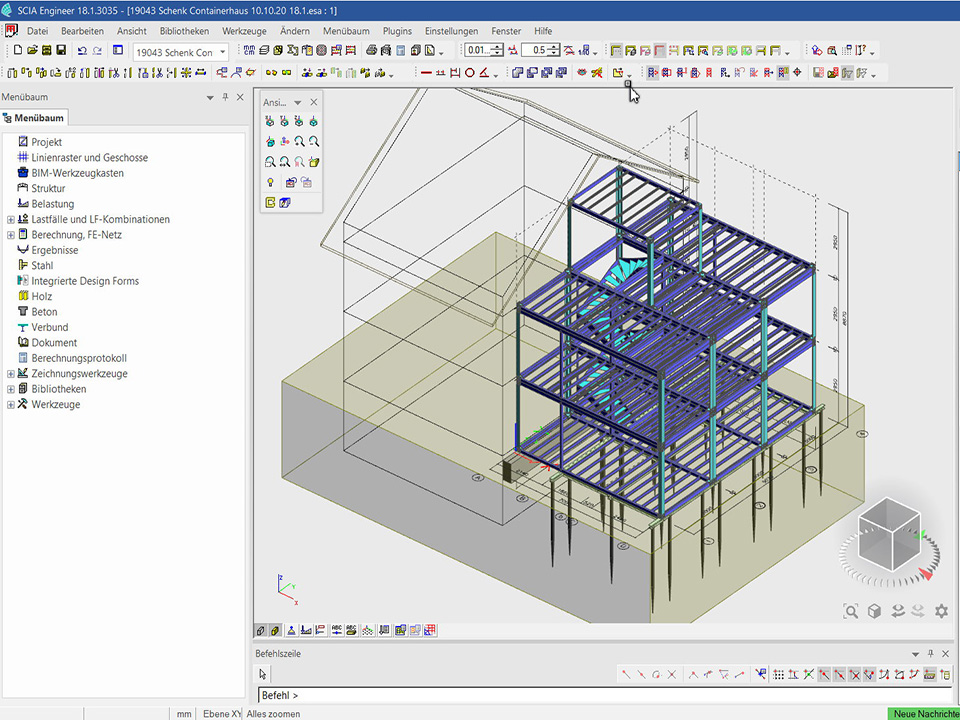Pin the Befehlszeile panel with pushpin
960x720 pixels.
930,653
